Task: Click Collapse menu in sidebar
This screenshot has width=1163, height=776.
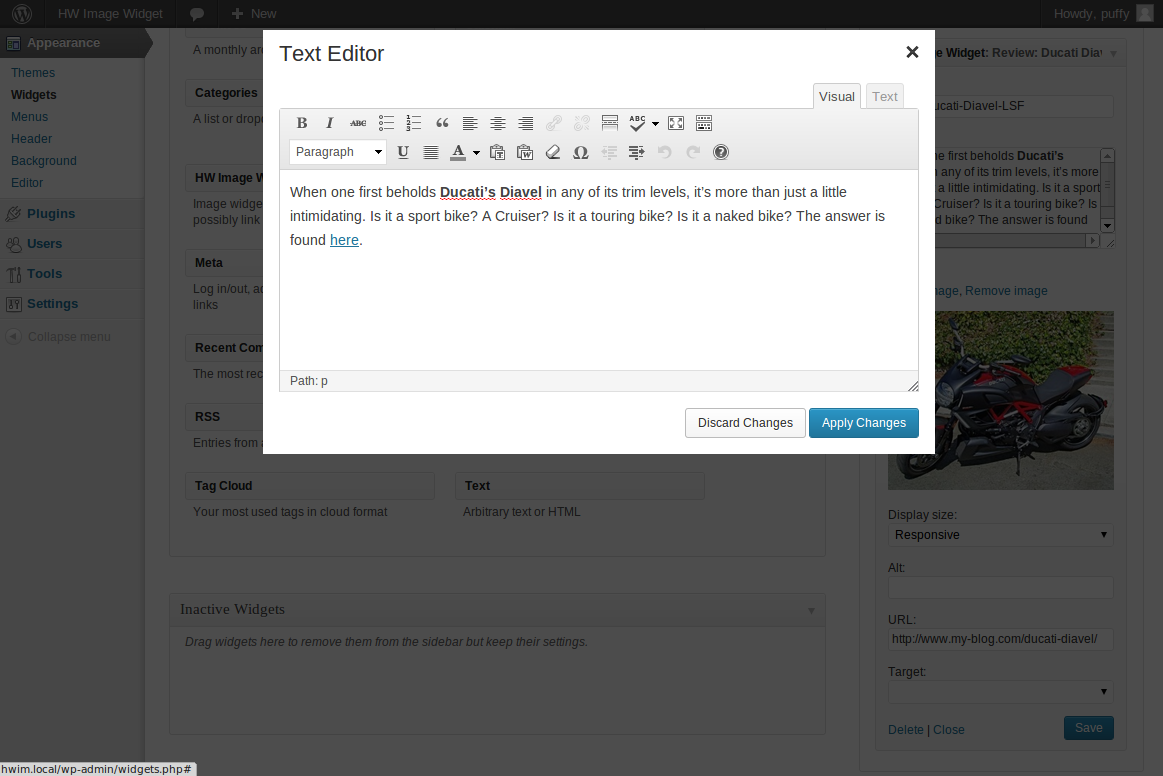Action: click(58, 337)
